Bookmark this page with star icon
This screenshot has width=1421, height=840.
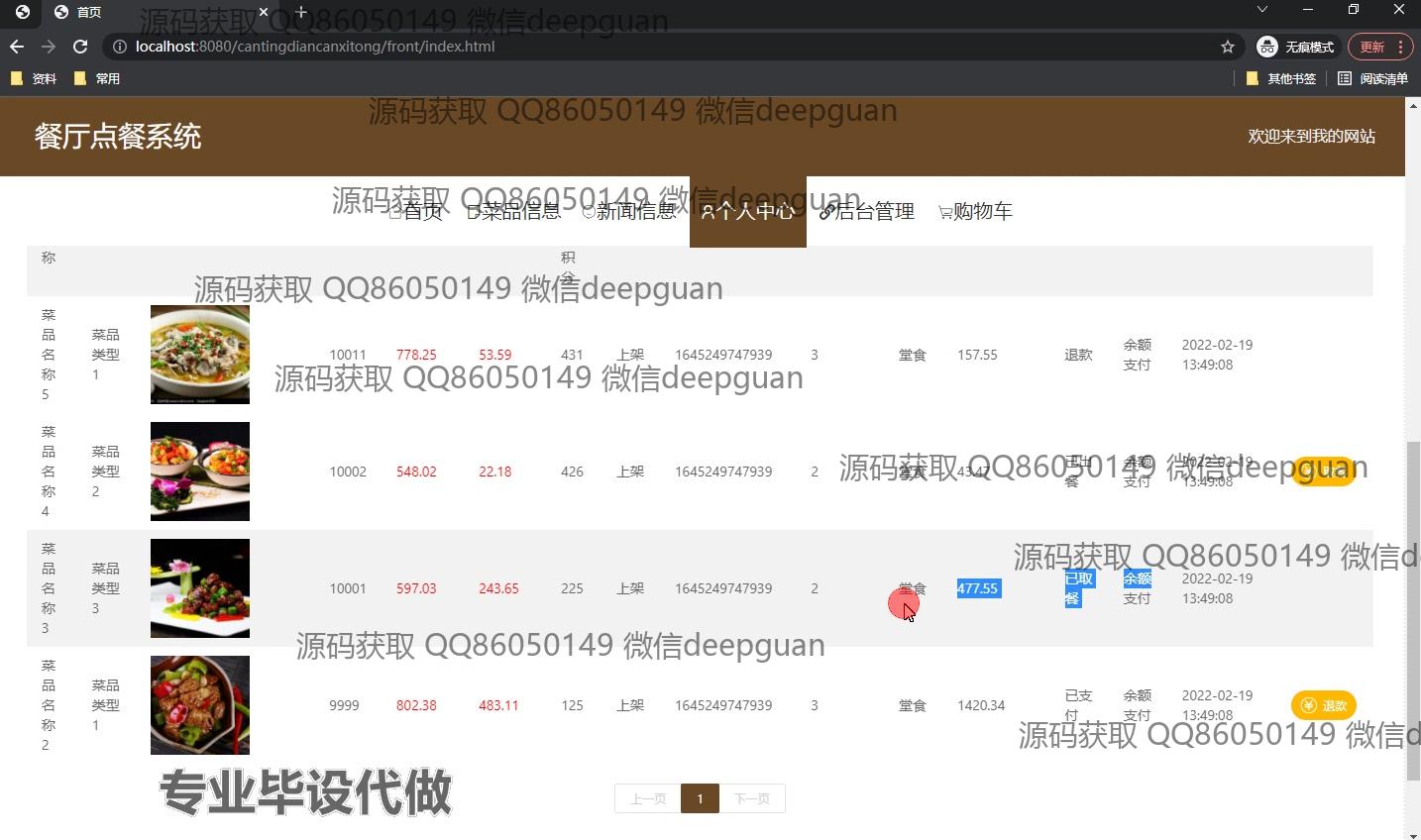pos(1228,47)
